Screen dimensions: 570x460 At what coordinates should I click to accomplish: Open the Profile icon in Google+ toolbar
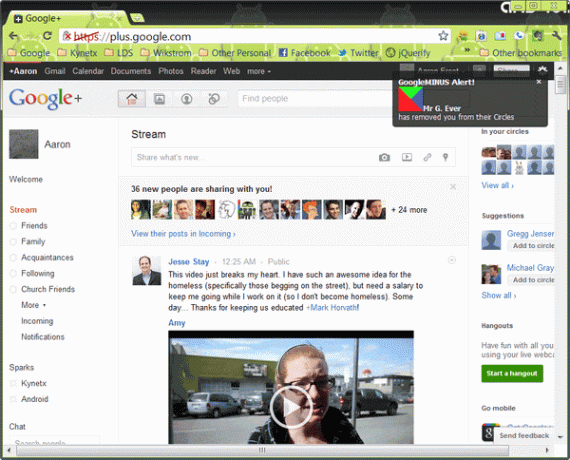[x=186, y=99]
